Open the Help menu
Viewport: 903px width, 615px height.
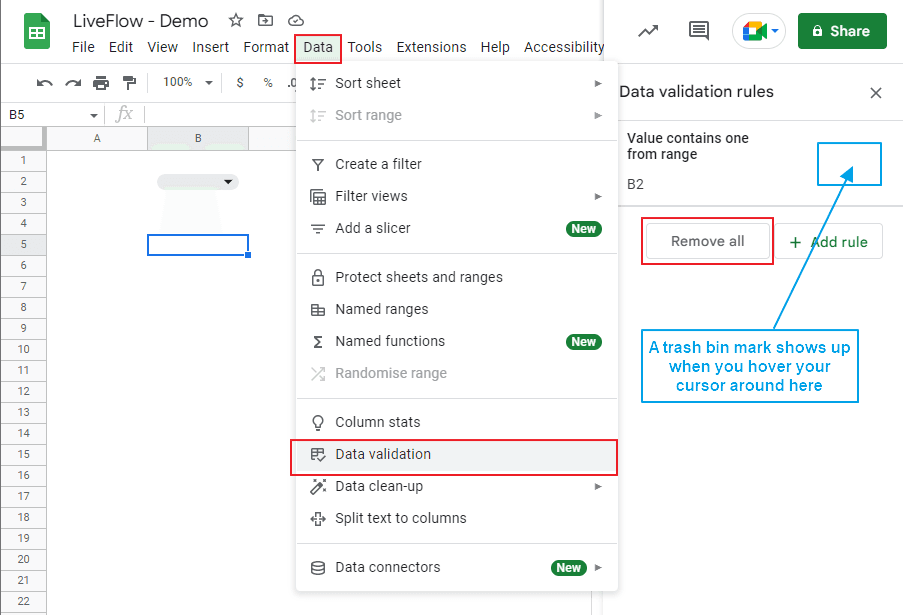[495, 47]
